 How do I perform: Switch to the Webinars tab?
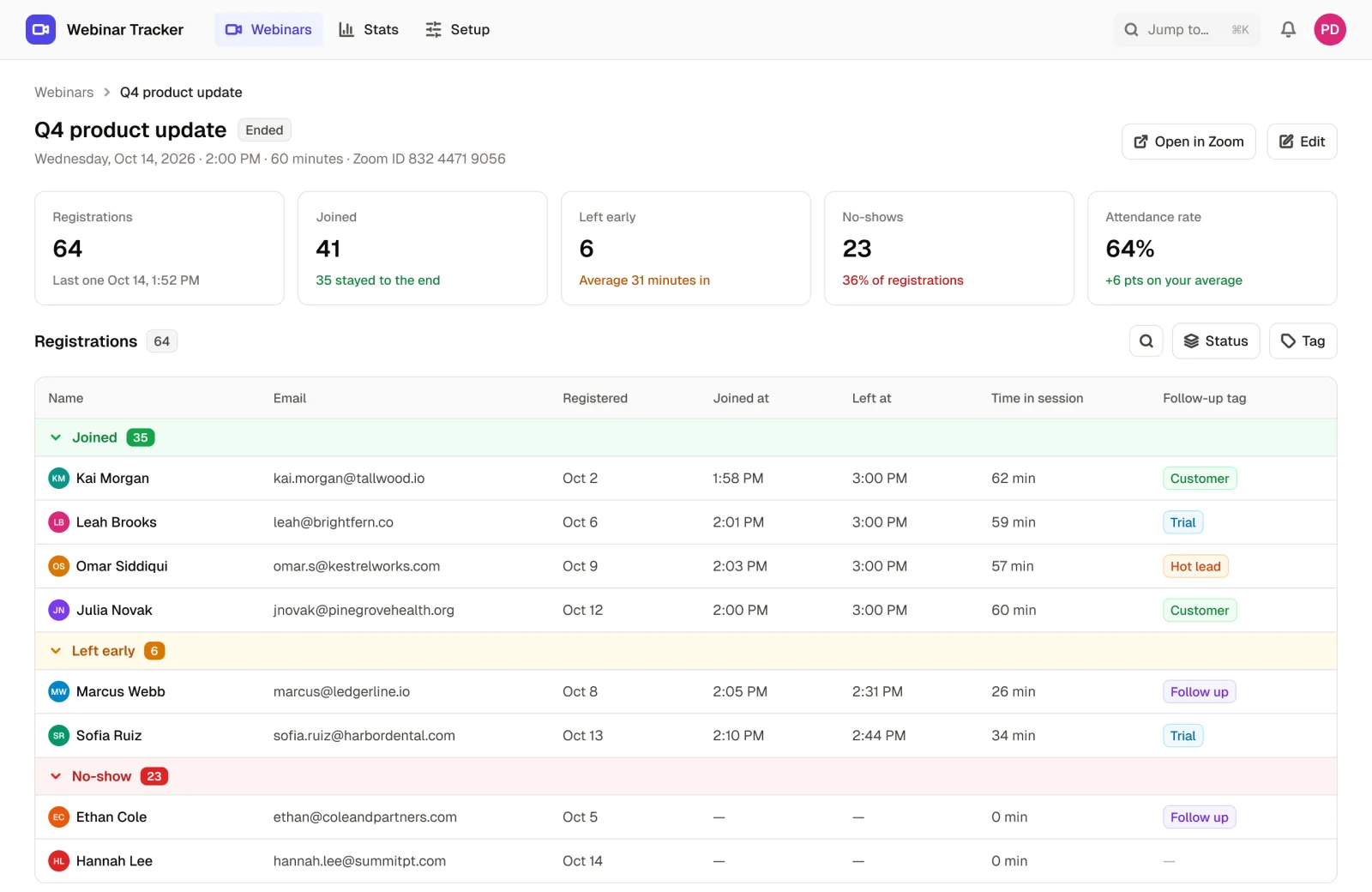(x=268, y=29)
